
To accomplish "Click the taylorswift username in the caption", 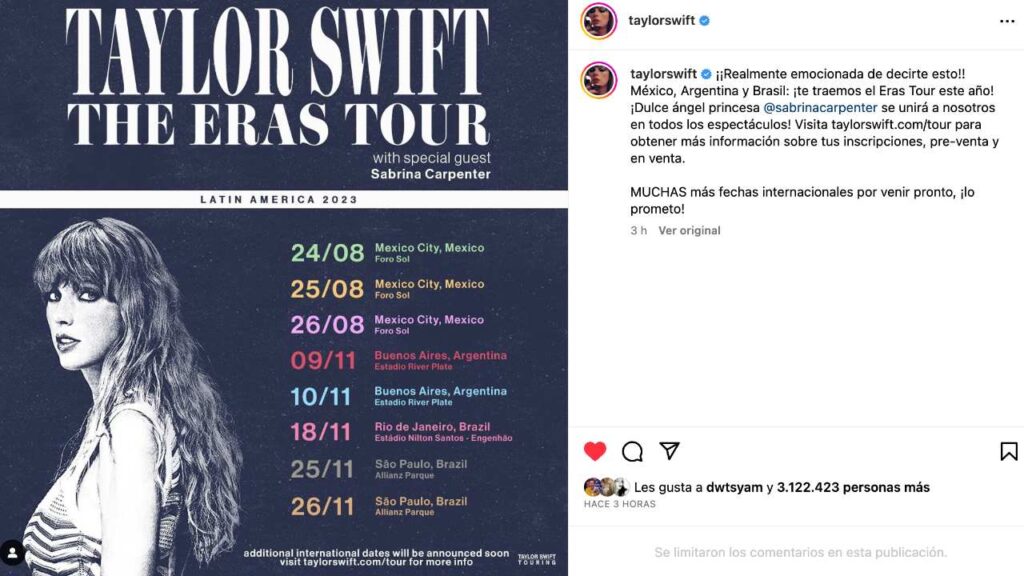I will pyautogui.click(x=662, y=75).
